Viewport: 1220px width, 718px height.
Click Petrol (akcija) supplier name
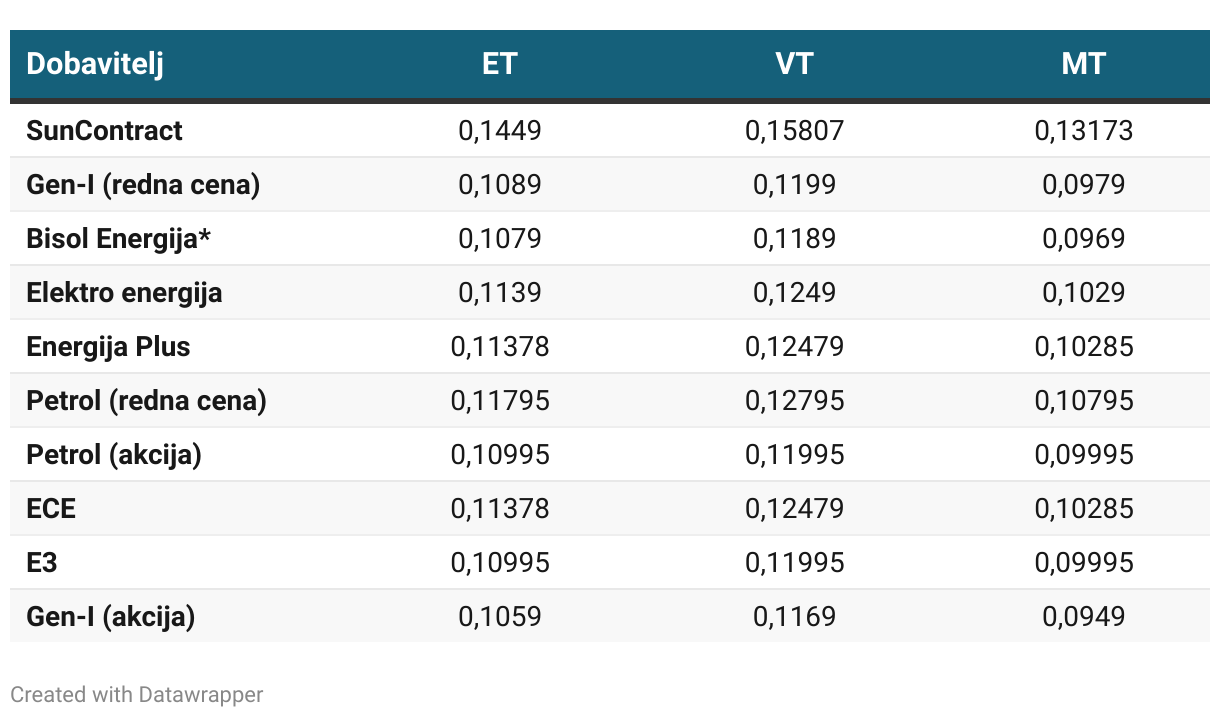pos(114,455)
